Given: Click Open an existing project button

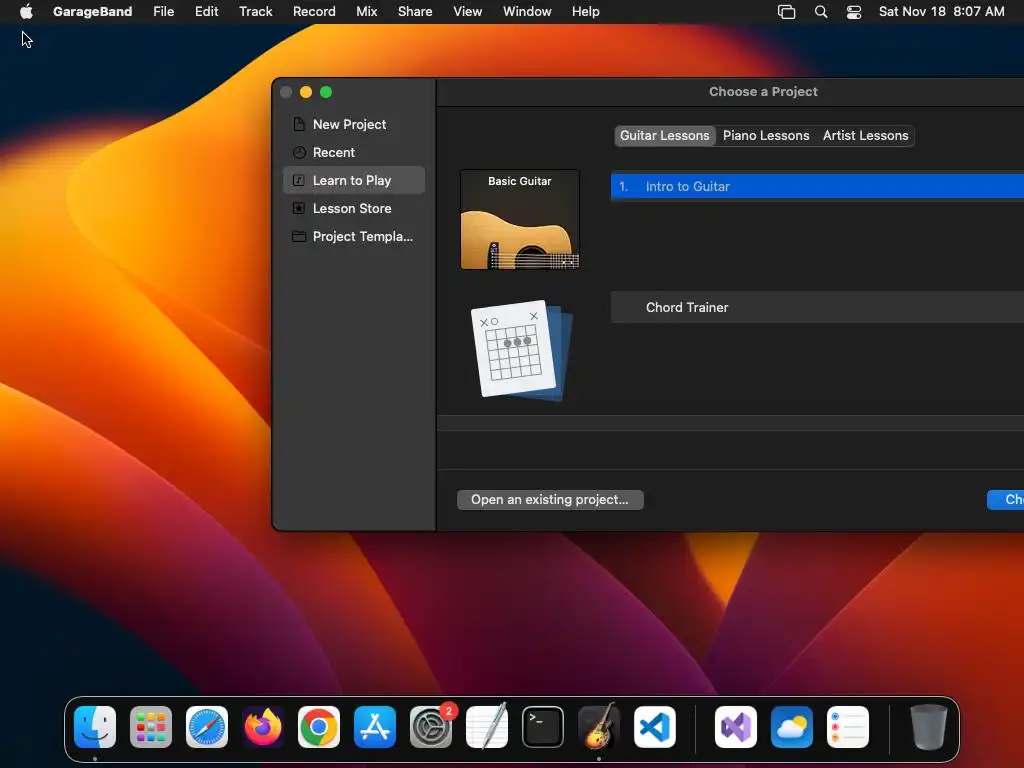Looking at the screenshot, I should 550,500.
